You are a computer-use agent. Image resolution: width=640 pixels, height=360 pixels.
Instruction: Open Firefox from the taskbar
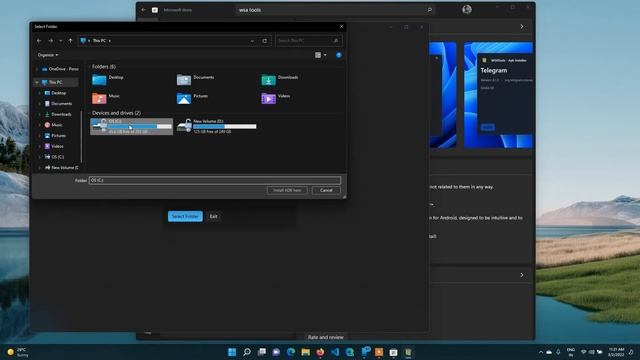tap(320, 352)
